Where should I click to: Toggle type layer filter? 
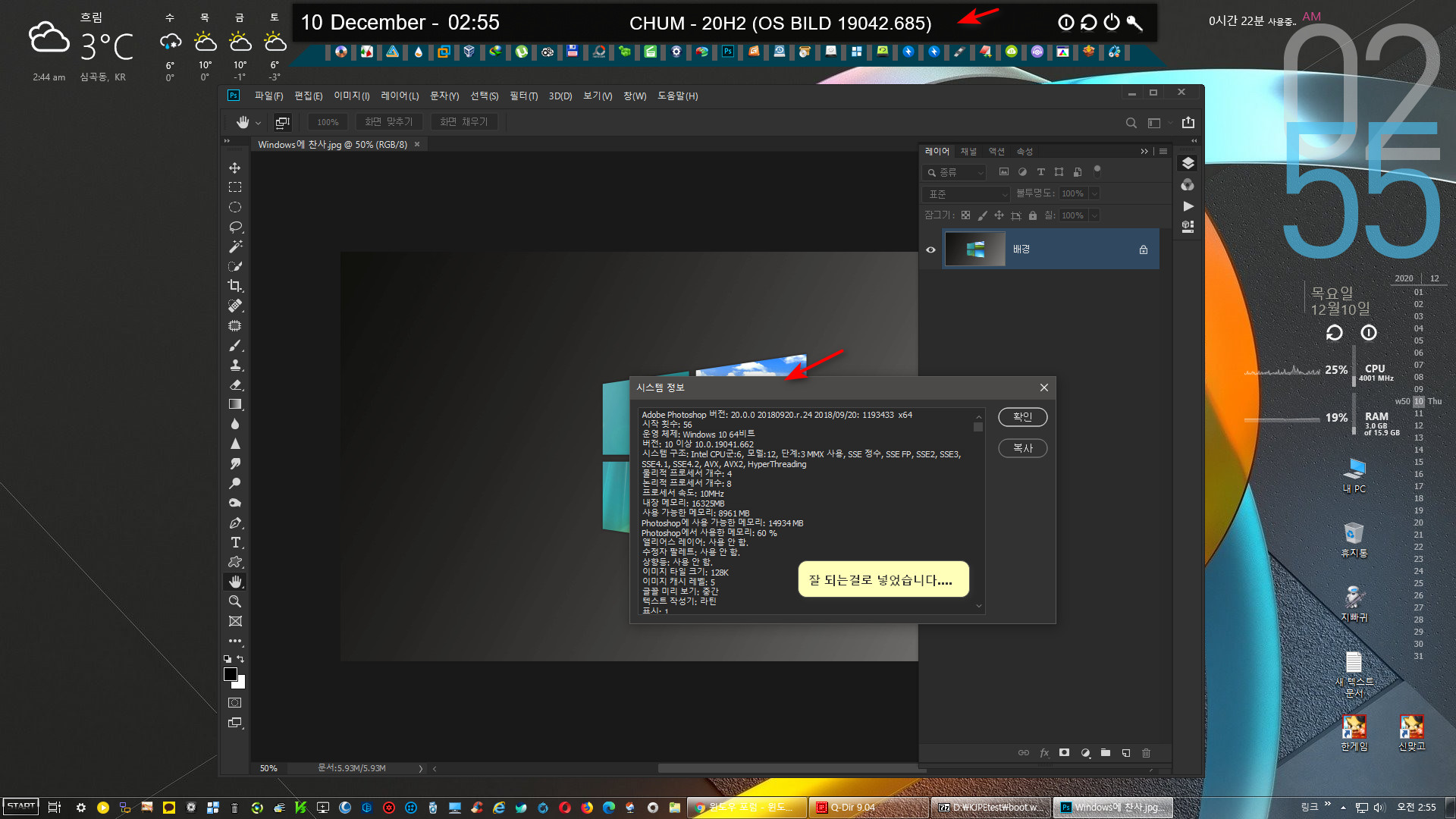click(x=1040, y=172)
